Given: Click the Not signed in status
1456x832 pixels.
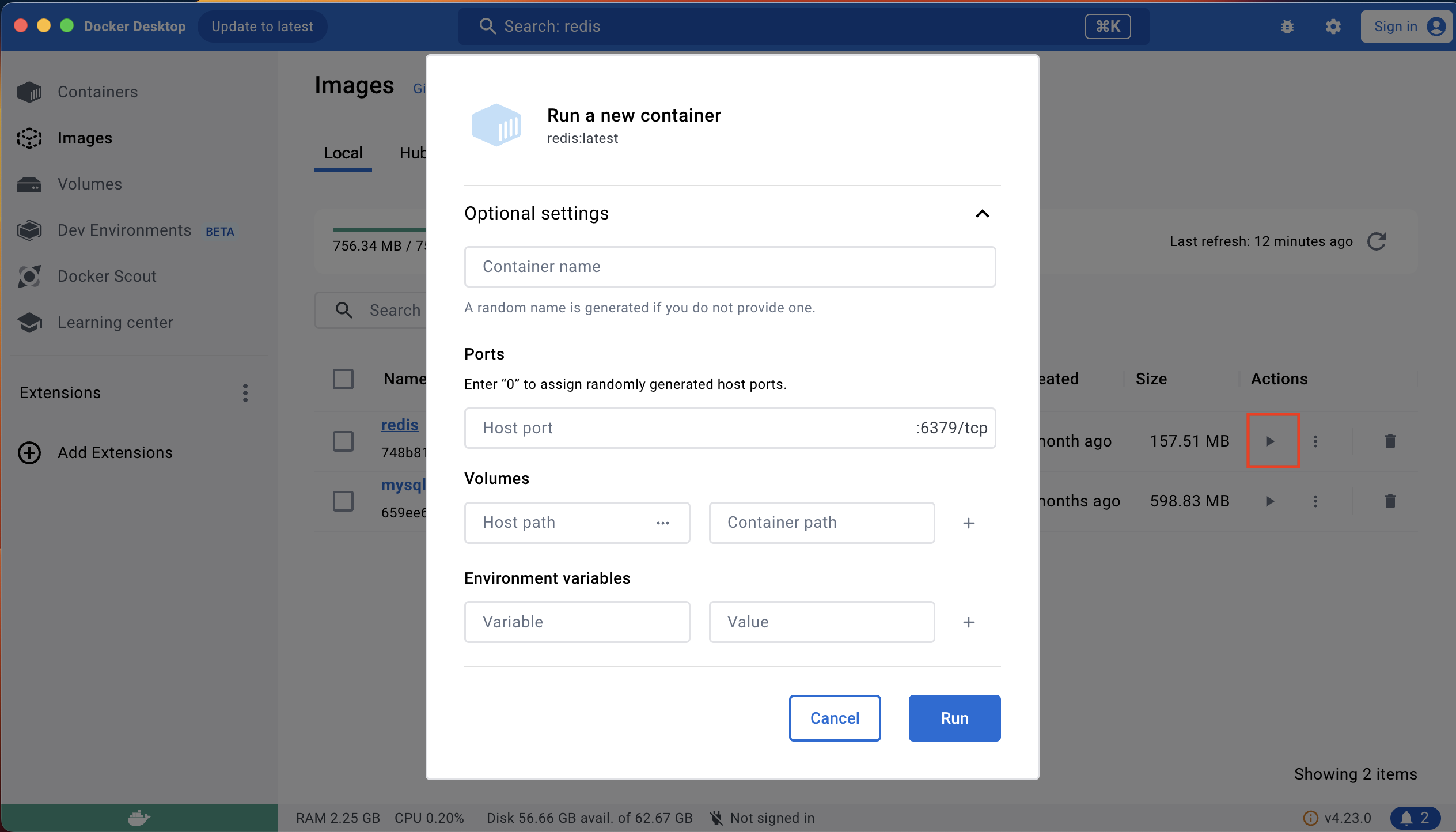Looking at the screenshot, I should [762, 818].
